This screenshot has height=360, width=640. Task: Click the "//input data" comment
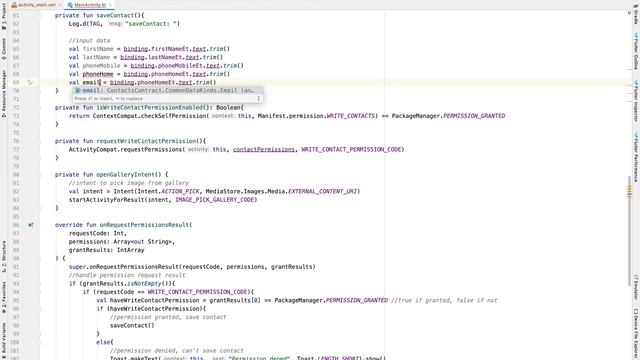coord(89,40)
